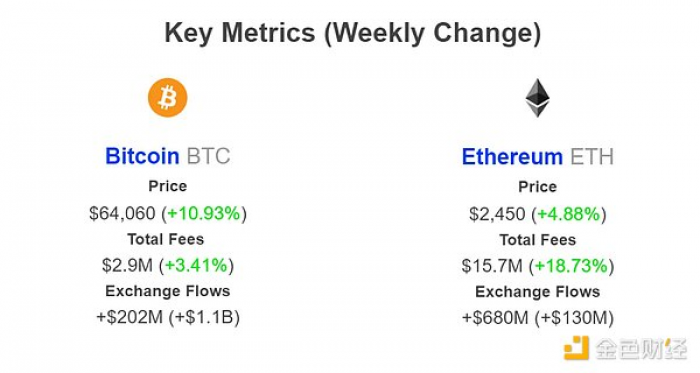This screenshot has height=373, width=700.
Task: Click the Ethereum diamond logo icon
Action: point(538,98)
